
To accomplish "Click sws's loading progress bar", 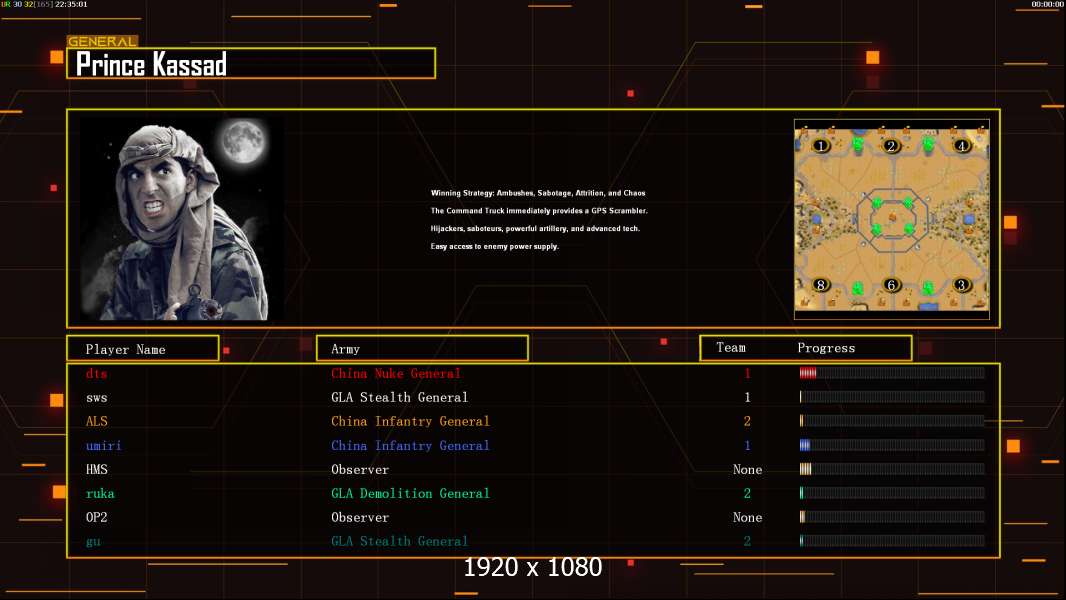I will click(892, 397).
